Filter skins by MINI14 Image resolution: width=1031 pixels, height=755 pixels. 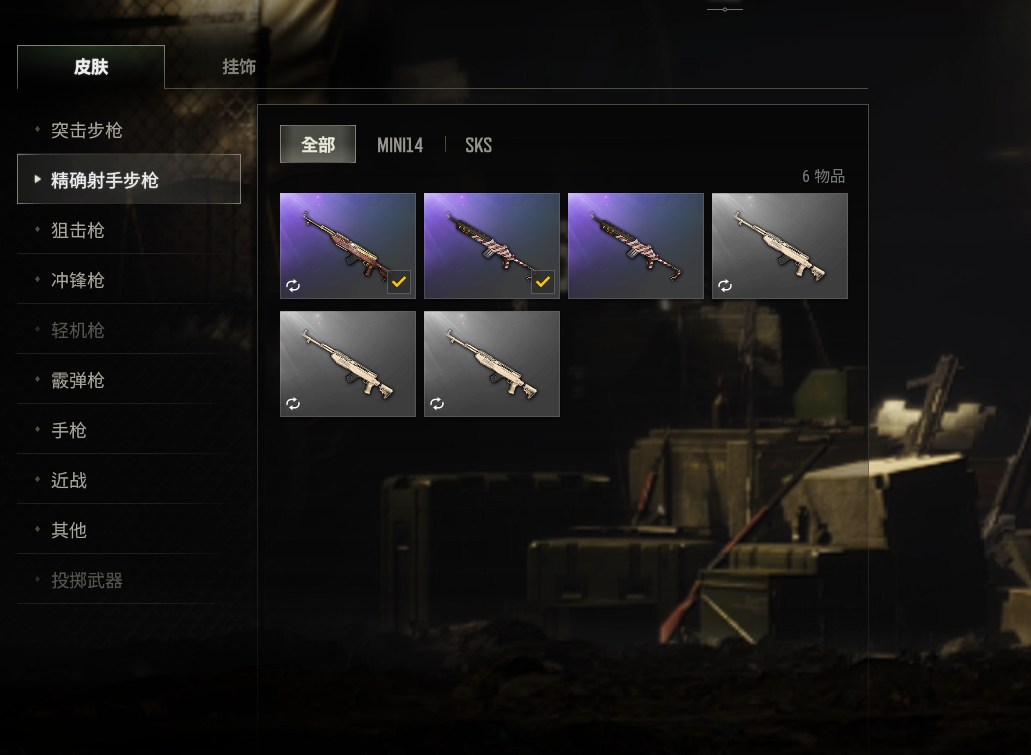pyautogui.click(x=400, y=145)
